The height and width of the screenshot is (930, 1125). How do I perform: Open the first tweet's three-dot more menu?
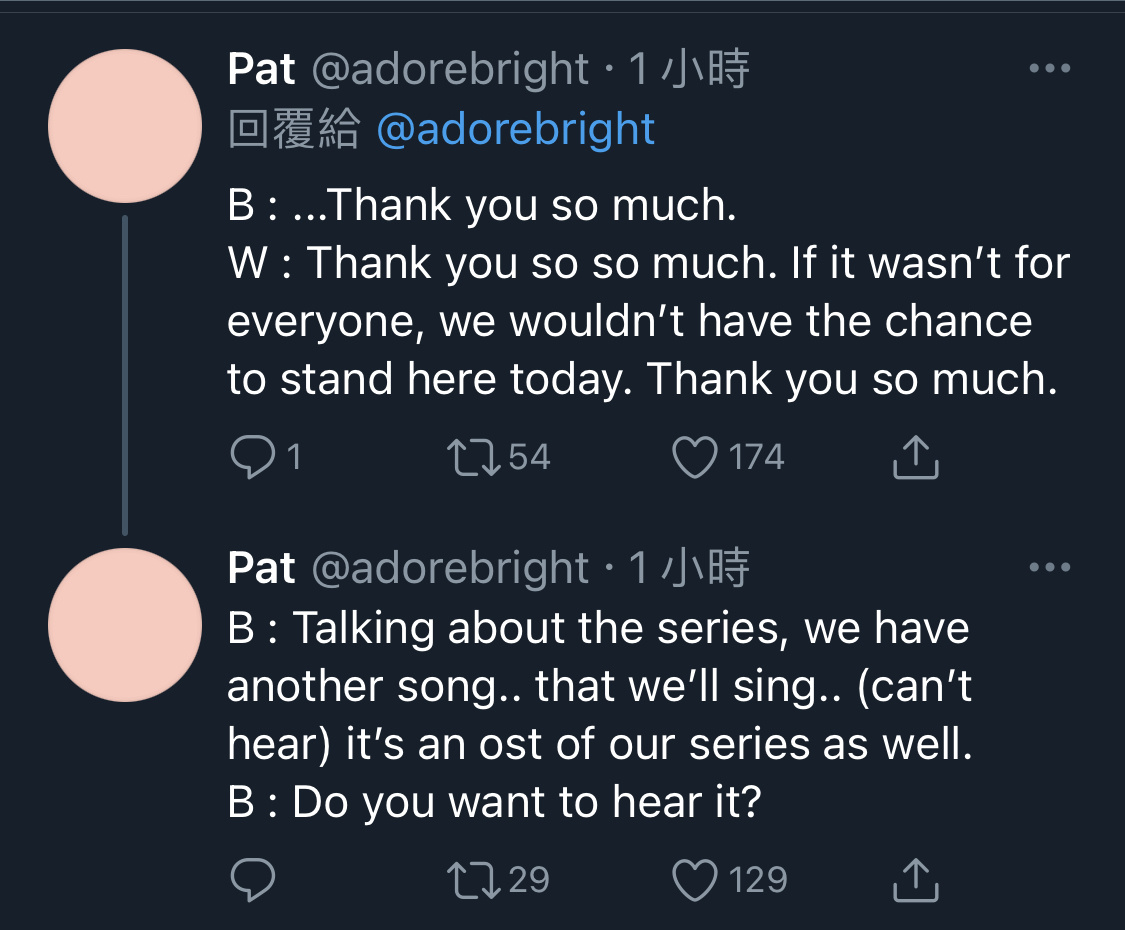(x=1050, y=68)
